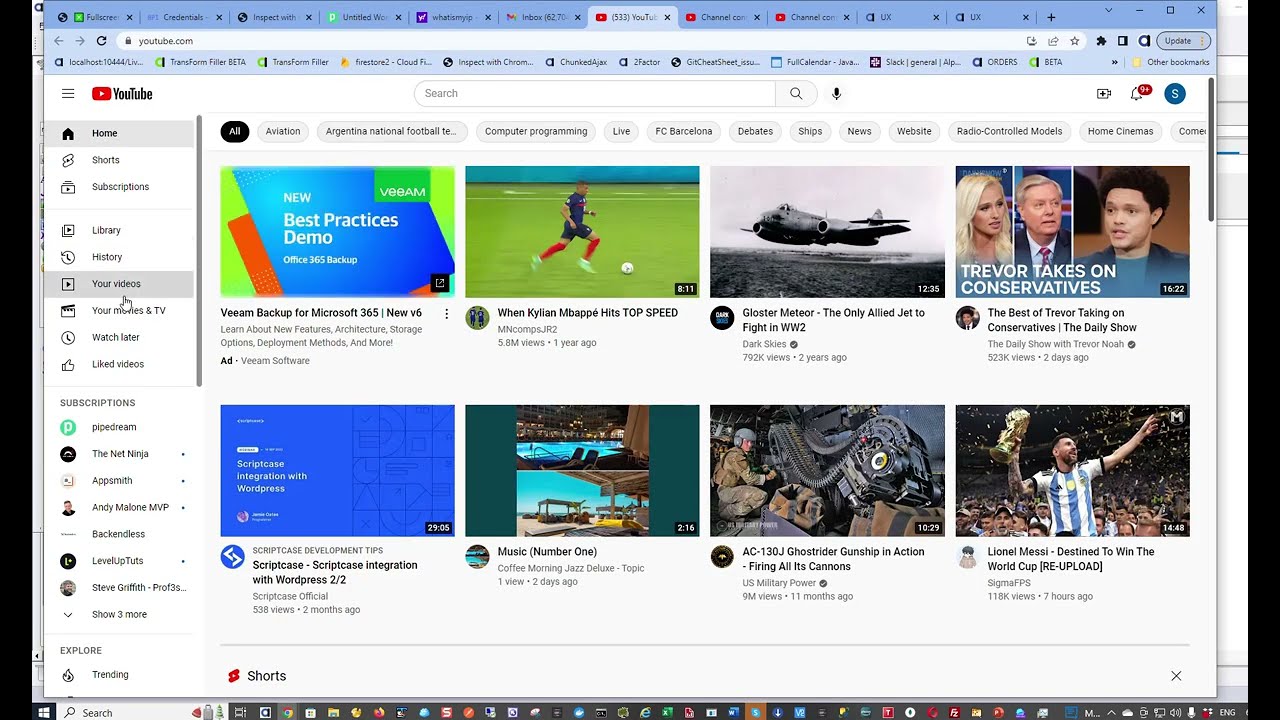Viewport: 1280px width, 720px height.
Task: Open the Scriptcase integration with Wordpress title
Action: (335, 572)
